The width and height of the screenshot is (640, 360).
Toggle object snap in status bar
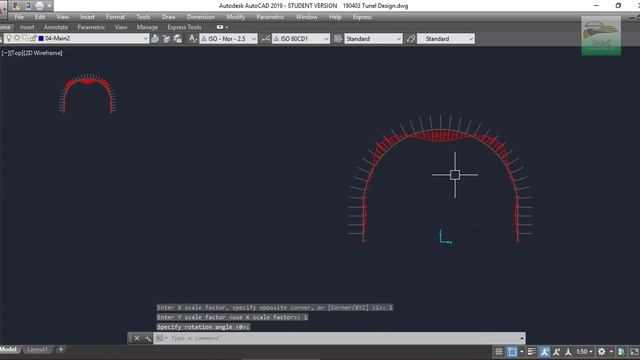coord(512,351)
